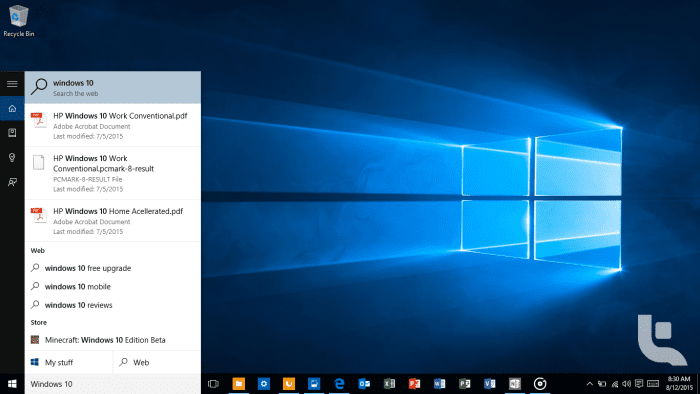Launch Outlook from taskbar
Image resolution: width=700 pixels, height=394 pixels.
click(x=364, y=384)
